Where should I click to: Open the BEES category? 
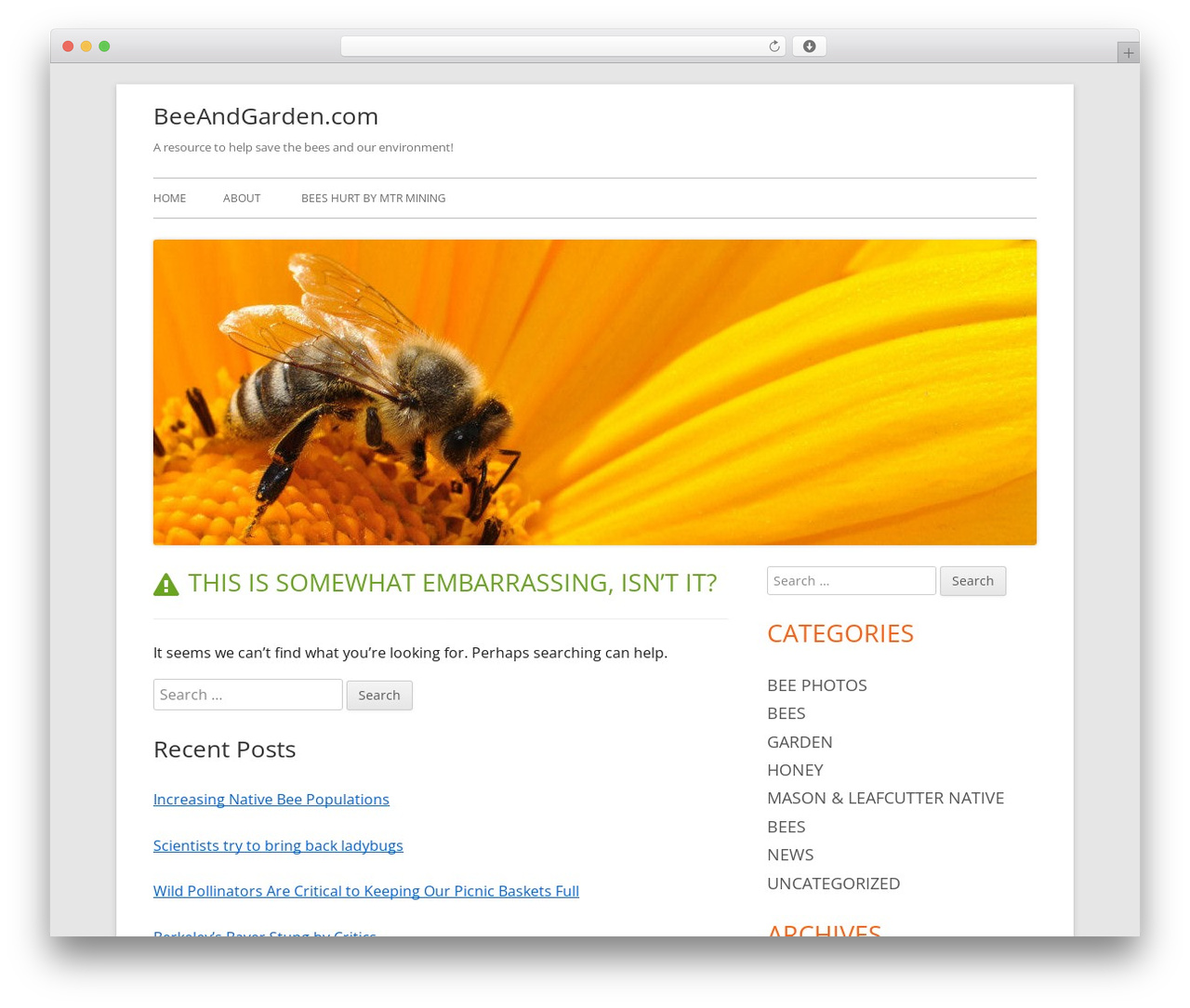point(787,713)
